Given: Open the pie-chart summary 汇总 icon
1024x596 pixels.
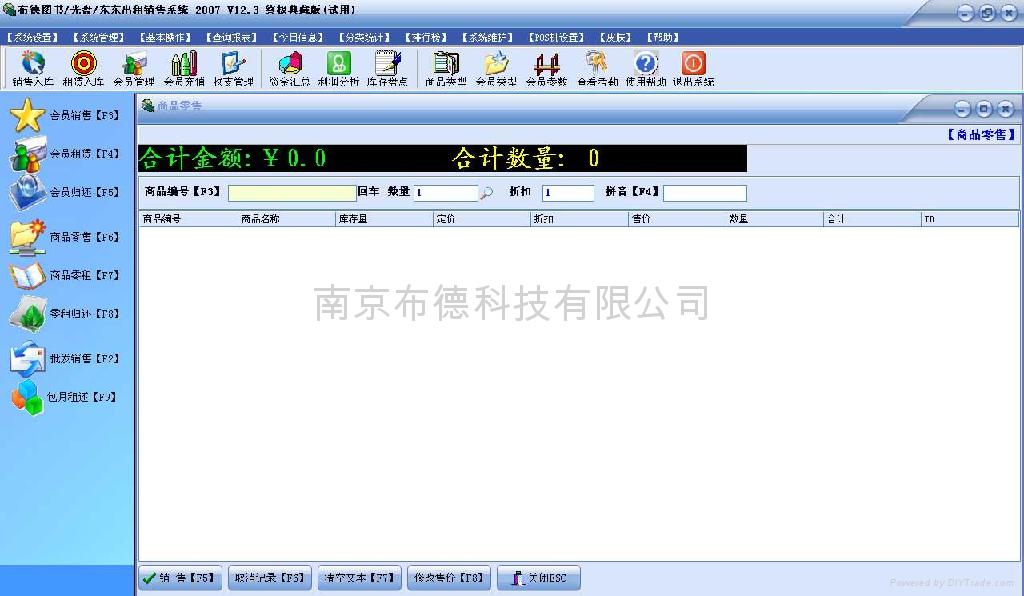Looking at the screenshot, I should click(x=289, y=69).
